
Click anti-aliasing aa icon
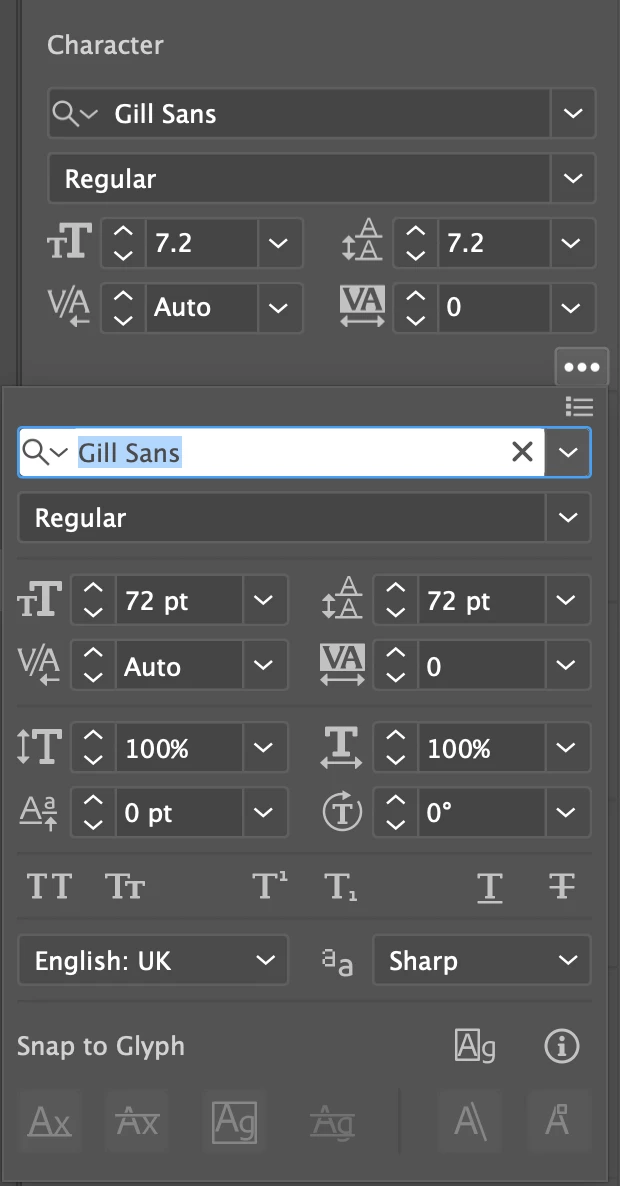click(337, 962)
